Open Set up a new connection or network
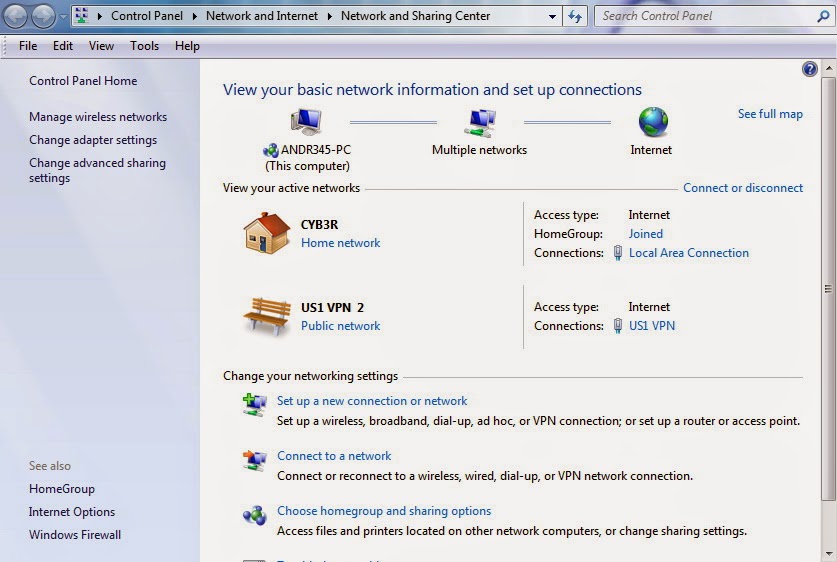Screen dimensions: 837x562 pos(372,401)
